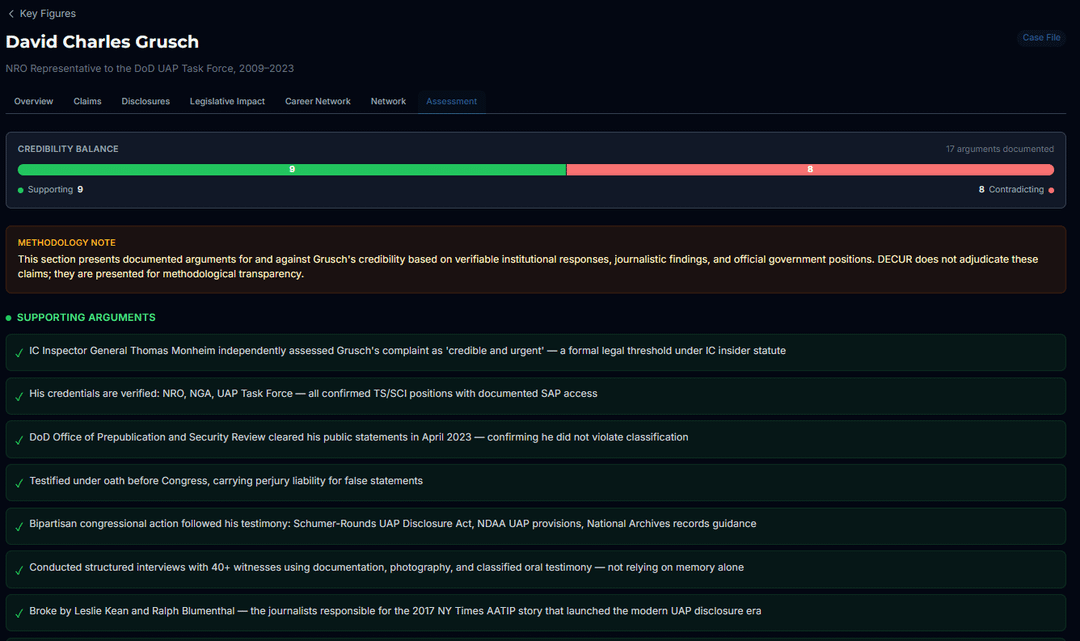The image size is (1080, 641).
Task: Click checkmark beside Leslie Kean journalists argument
Action: (19, 613)
